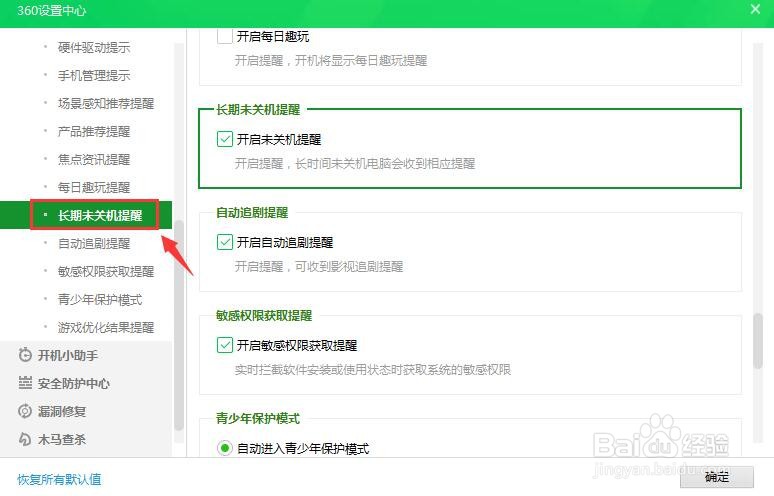Click description 开启提醒，可收到影视追剧提醒
Image resolution: width=774 pixels, height=496 pixels.
[x=319, y=267]
